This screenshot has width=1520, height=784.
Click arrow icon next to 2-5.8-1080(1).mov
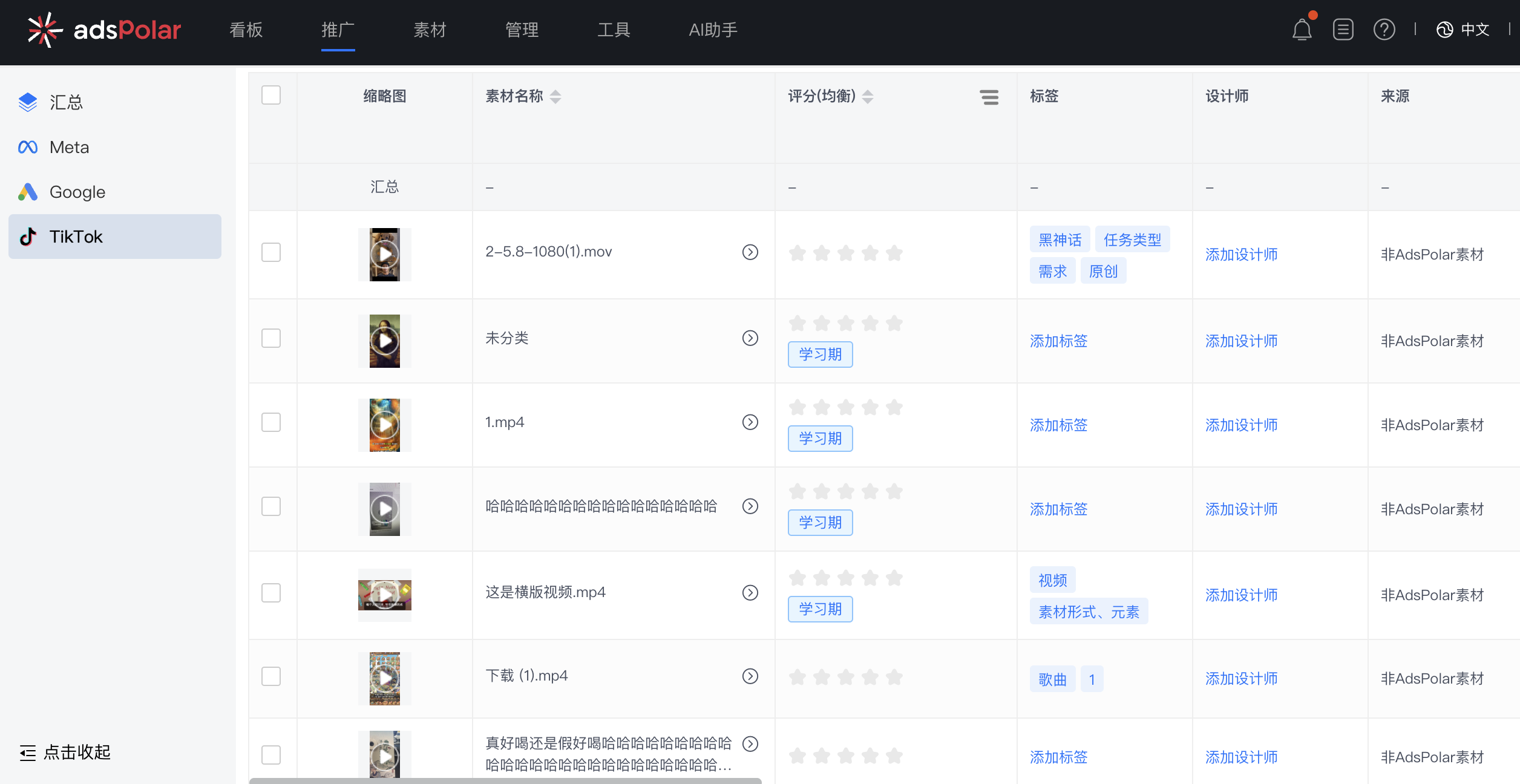click(750, 252)
